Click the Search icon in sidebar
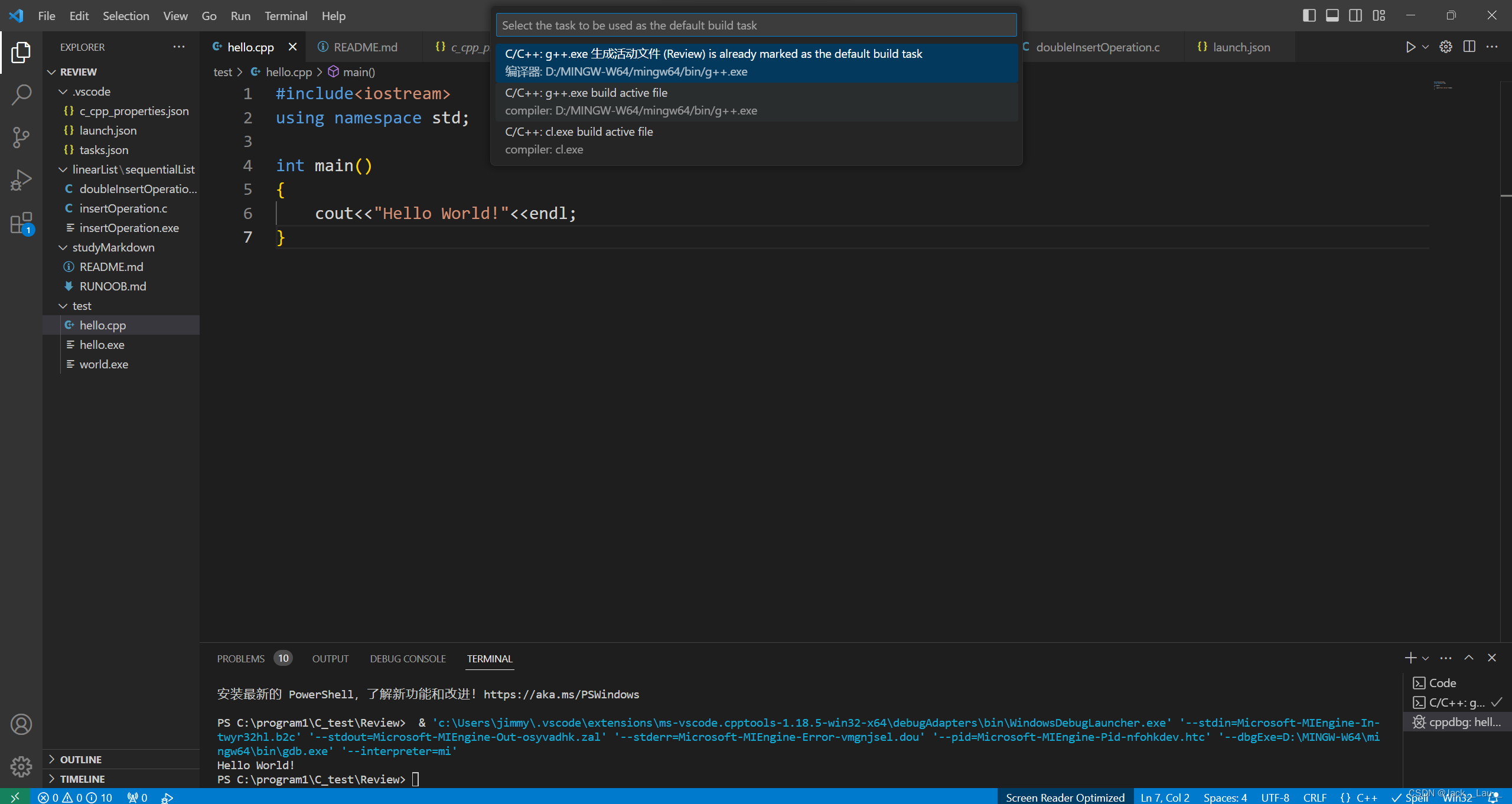 pos(22,93)
